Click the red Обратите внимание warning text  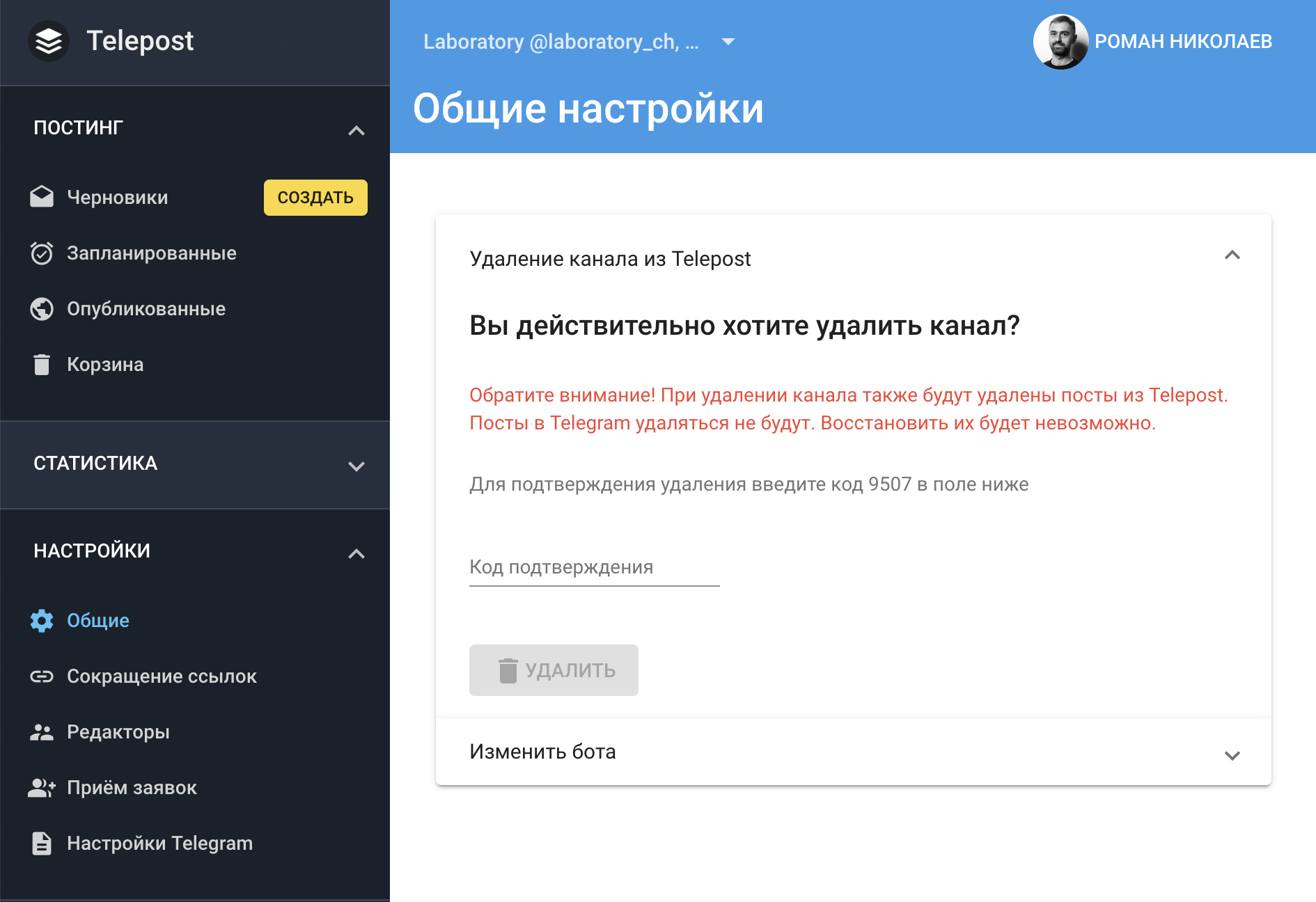(x=849, y=409)
